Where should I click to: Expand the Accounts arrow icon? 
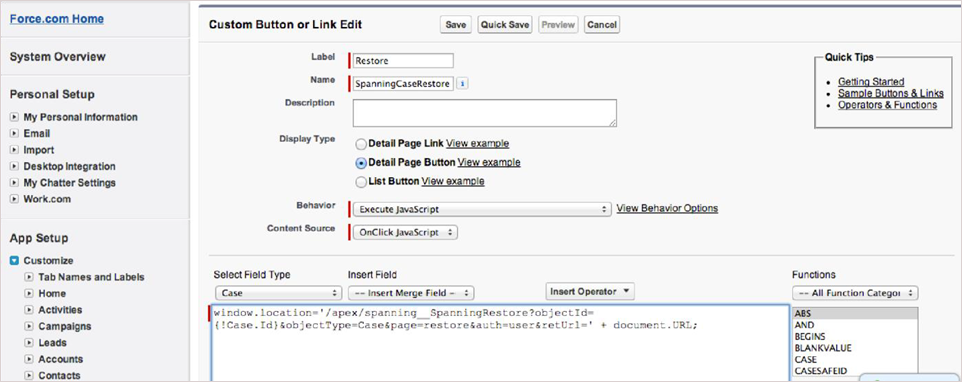[x=29, y=359]
